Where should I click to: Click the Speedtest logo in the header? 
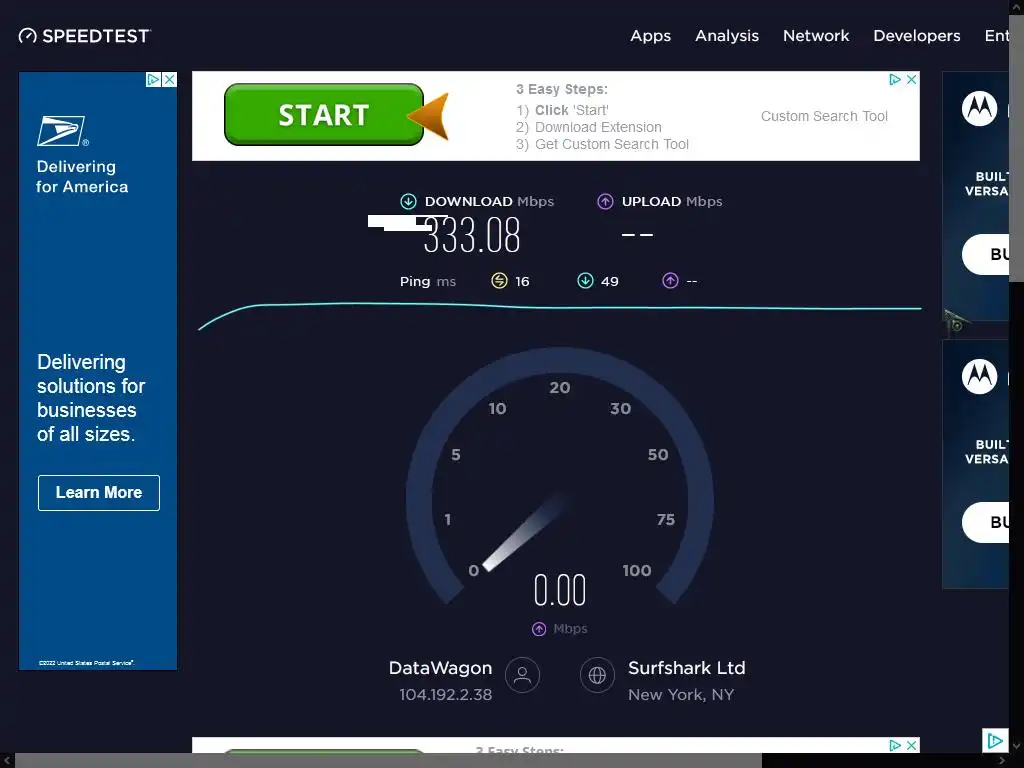tap(85, 36)
